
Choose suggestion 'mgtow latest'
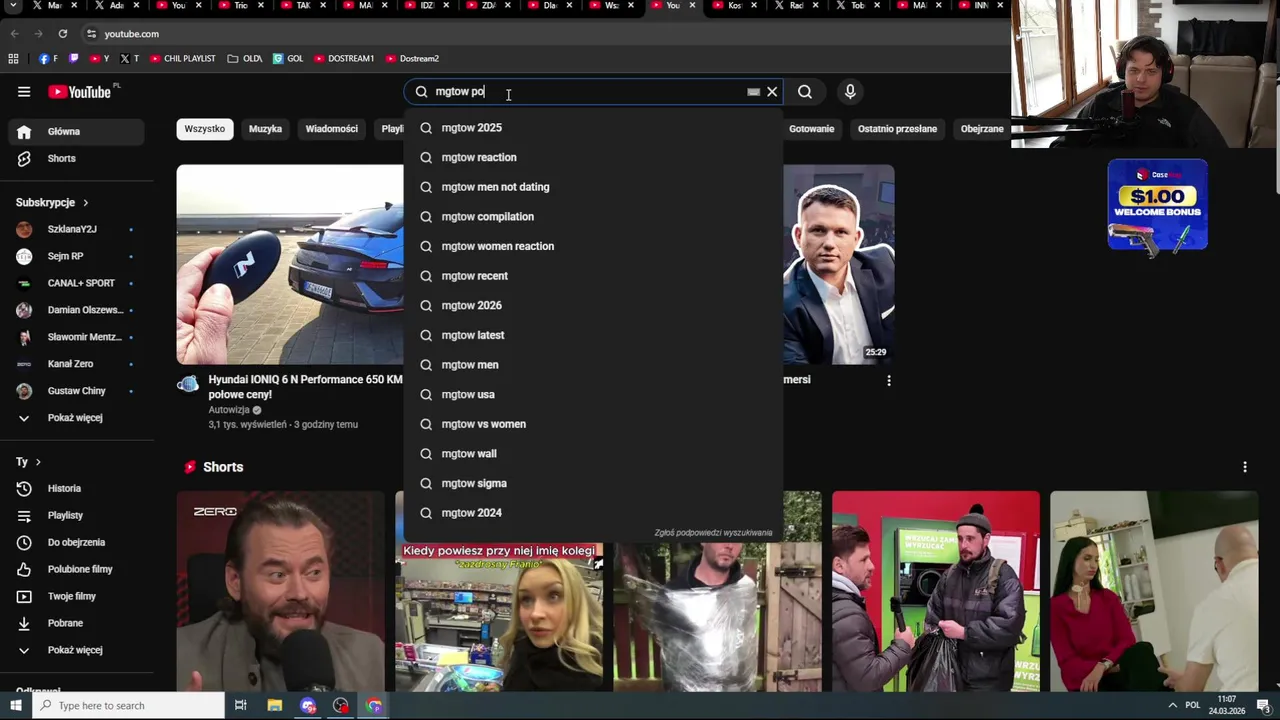point(593,335)
